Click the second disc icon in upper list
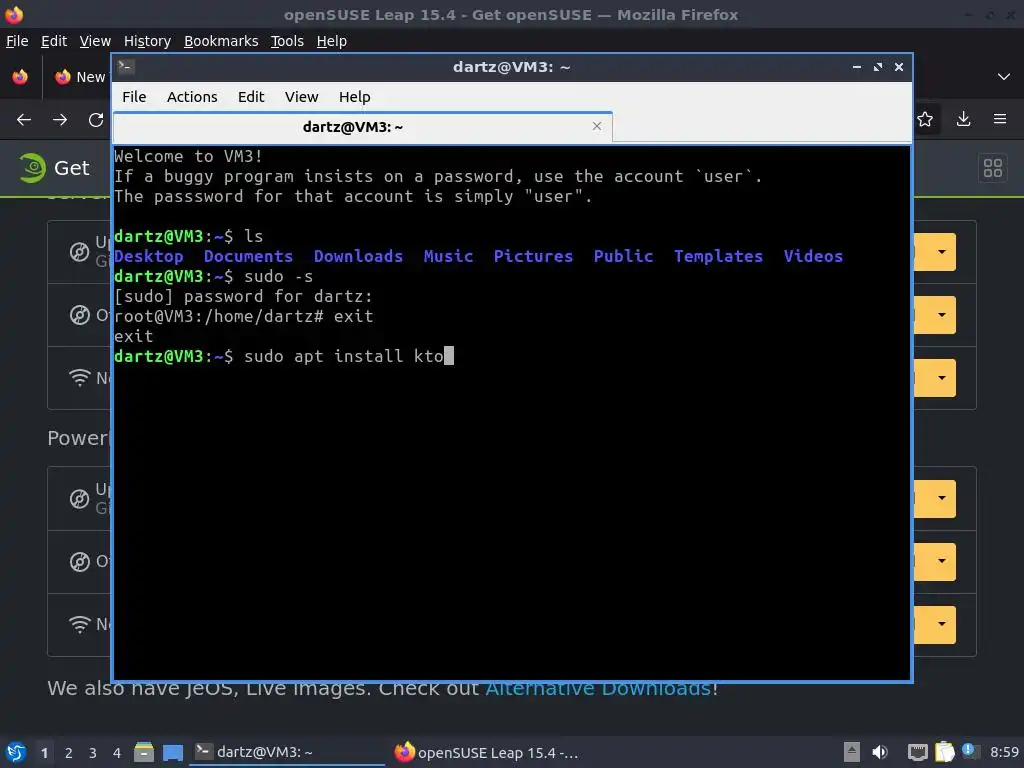Viewport: 1024px width, 768px height. [80, 315]
